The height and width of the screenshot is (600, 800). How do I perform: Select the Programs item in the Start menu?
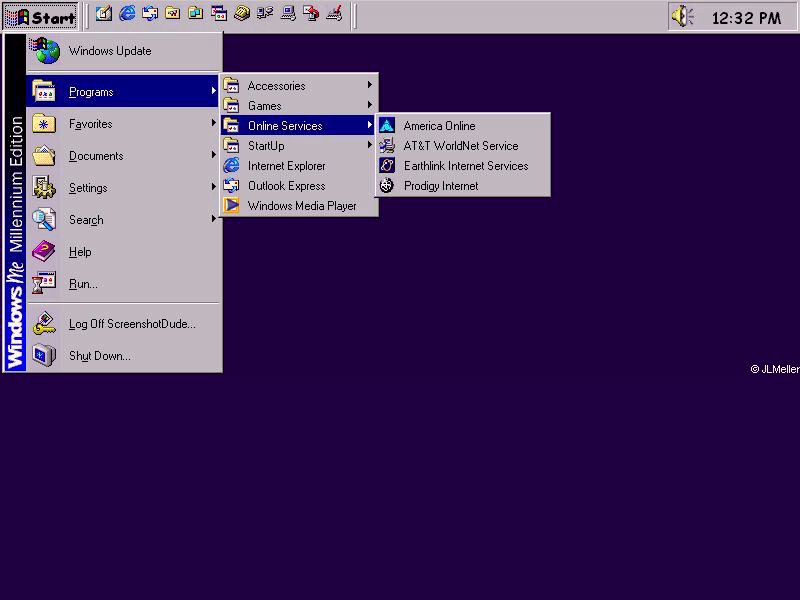(124, 91)
